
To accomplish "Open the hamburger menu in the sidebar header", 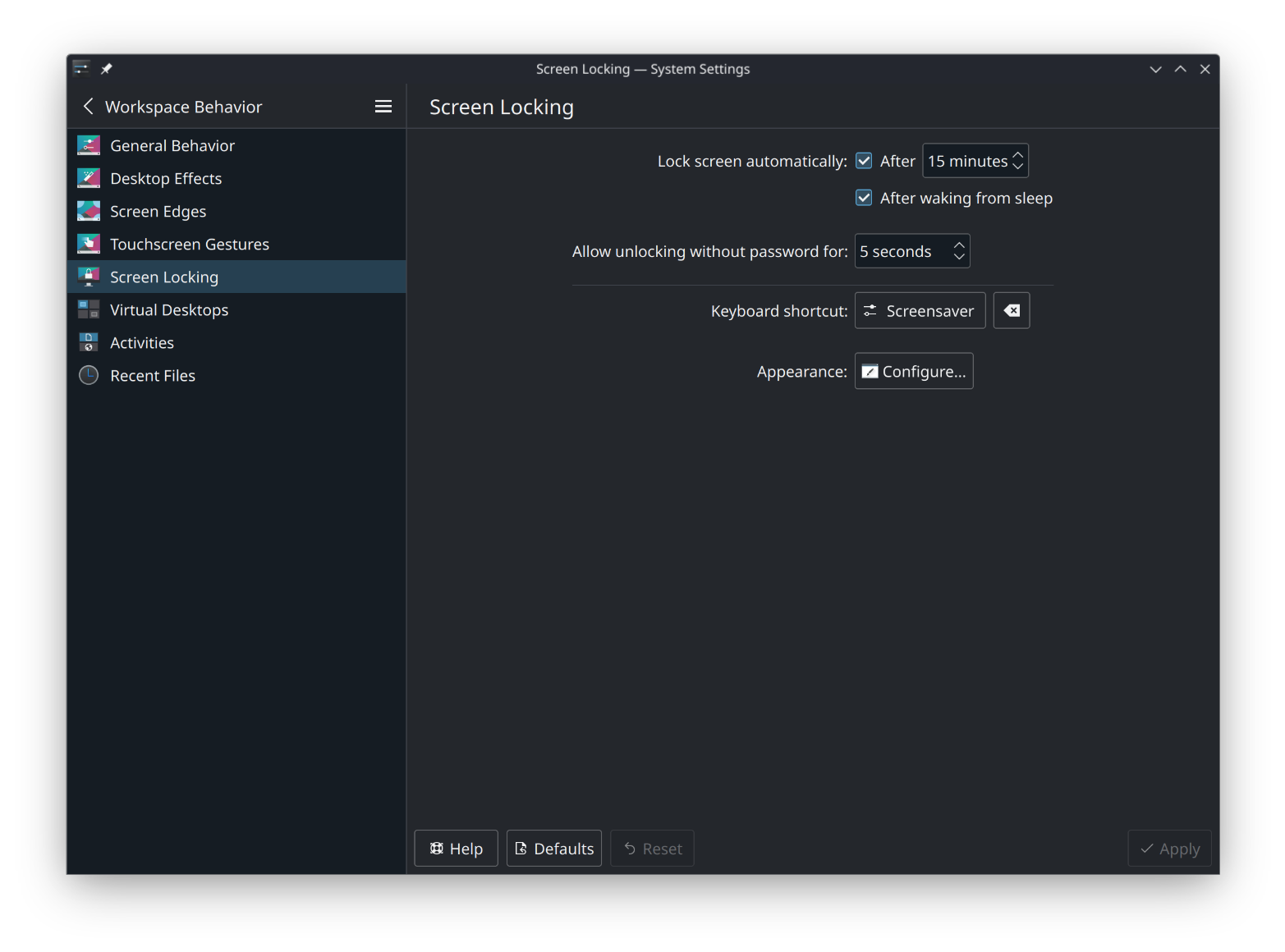I will tap(383, 107).
